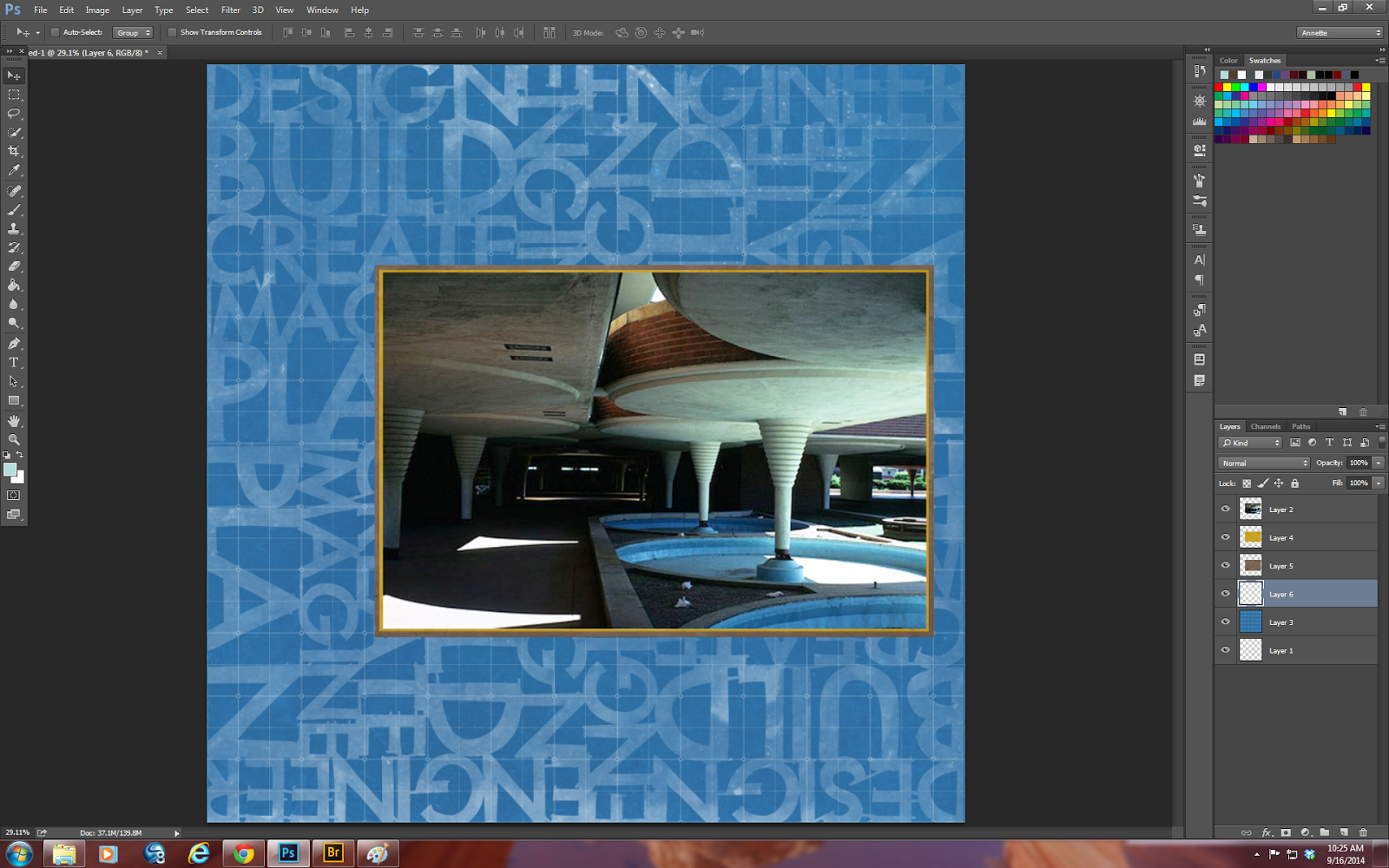Set the background color swatch
1389x868 pixels.
(x=20, y=478)
